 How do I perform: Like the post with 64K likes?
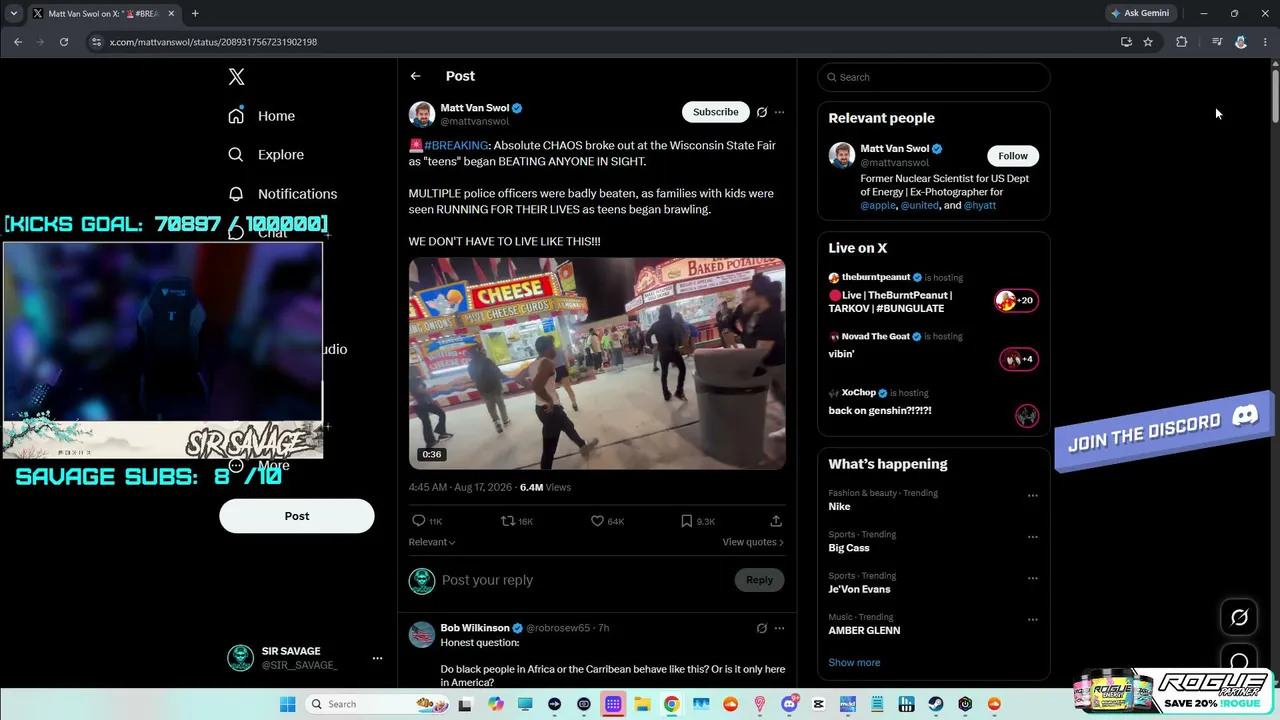607,521
